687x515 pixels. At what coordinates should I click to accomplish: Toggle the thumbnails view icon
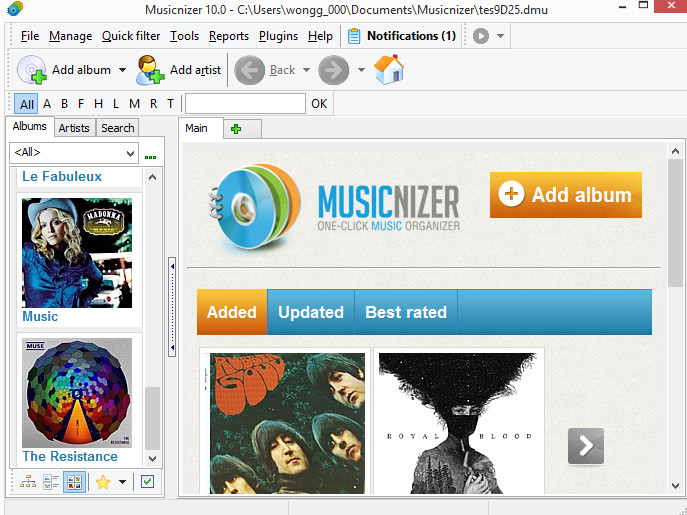click(74, 482)
